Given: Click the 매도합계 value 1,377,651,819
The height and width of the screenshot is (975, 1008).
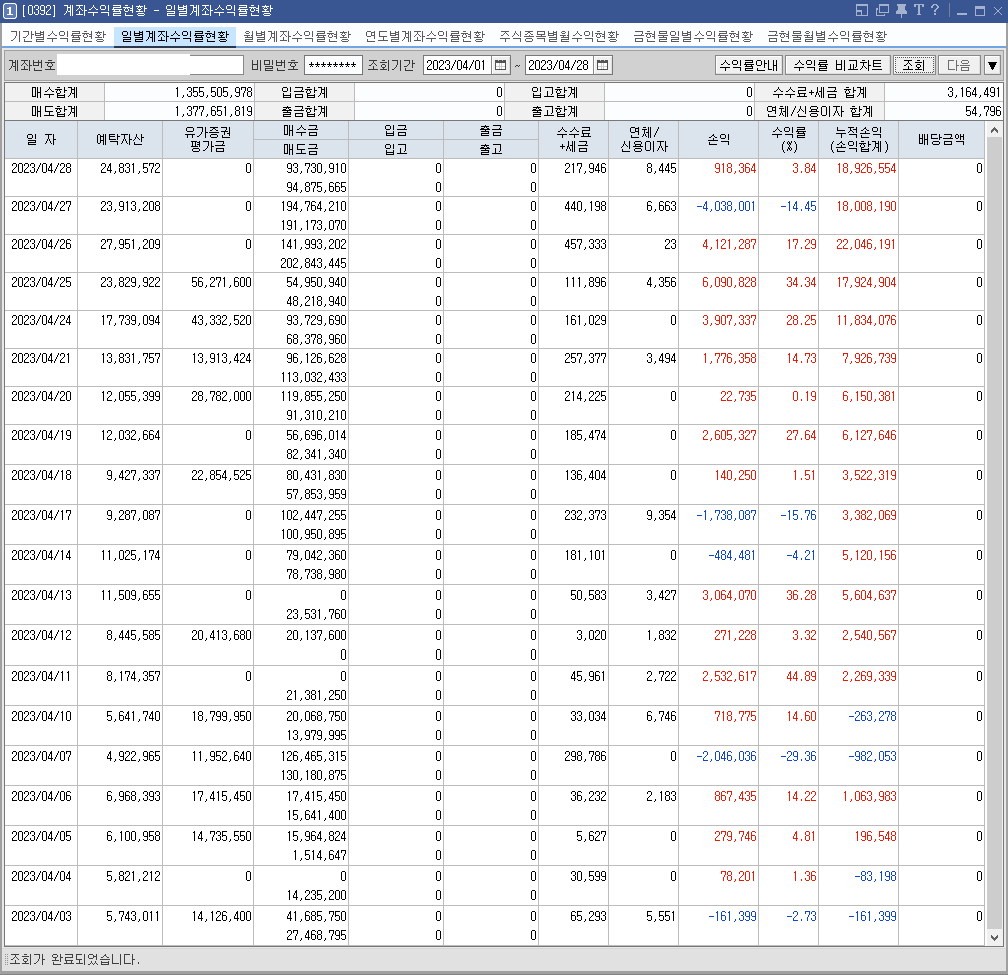Looking at the screenshot, I should coord(213,111).
